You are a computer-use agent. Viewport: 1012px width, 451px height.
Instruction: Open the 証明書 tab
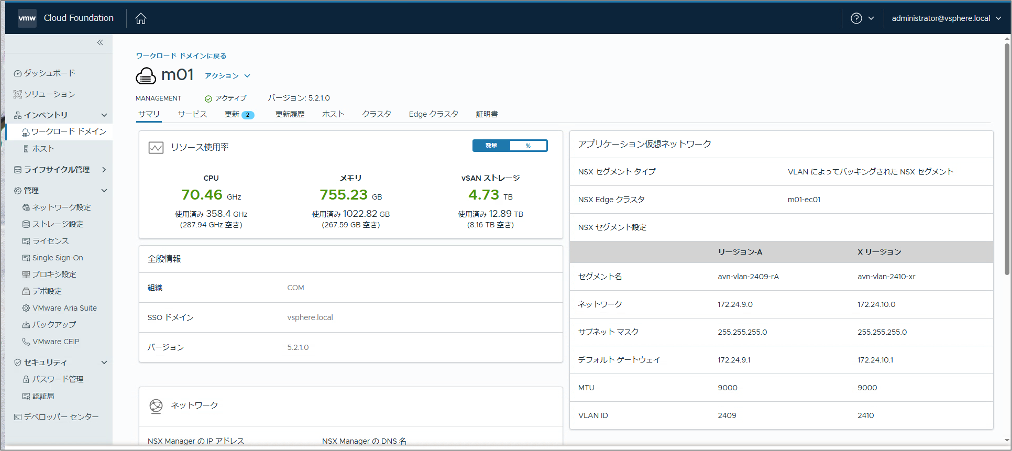pos(486,114)
